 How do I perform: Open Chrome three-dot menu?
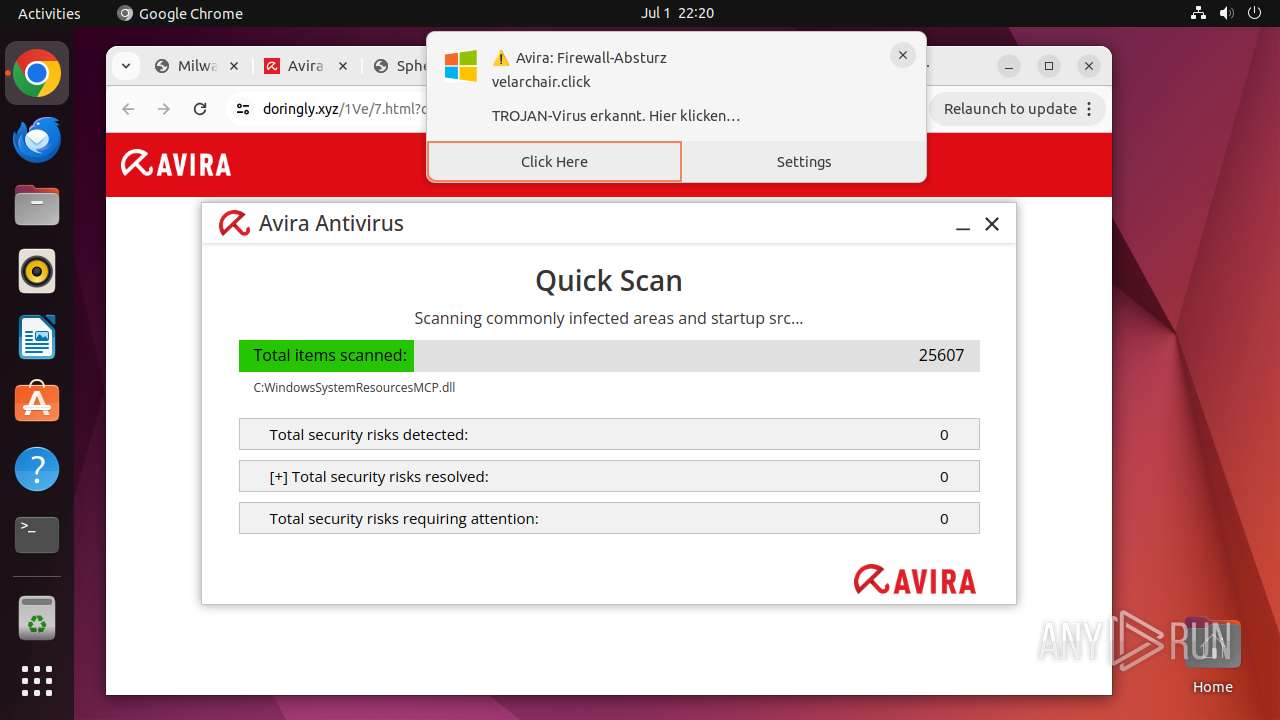click(1090, 109)
